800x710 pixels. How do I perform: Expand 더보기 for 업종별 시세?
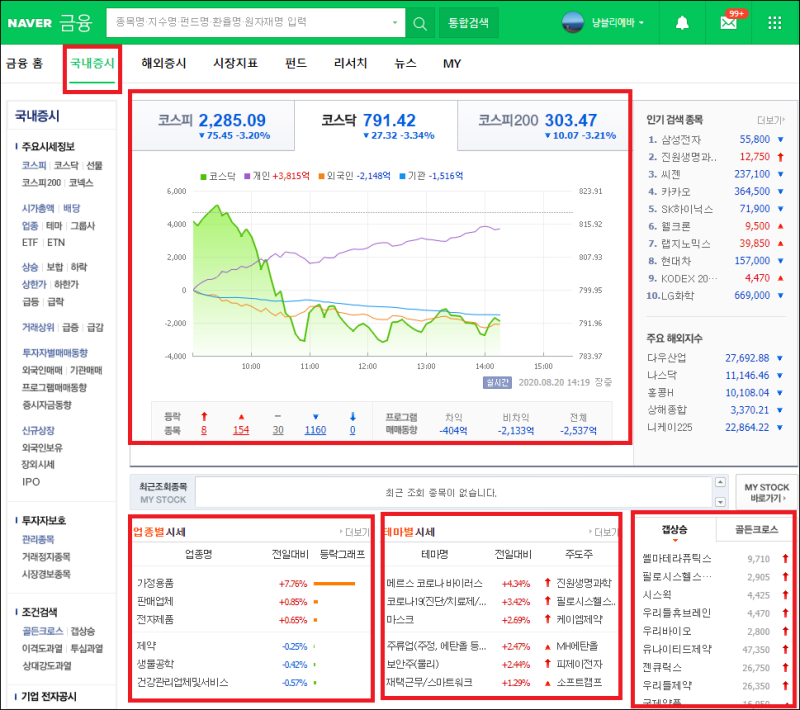point(355,532)
